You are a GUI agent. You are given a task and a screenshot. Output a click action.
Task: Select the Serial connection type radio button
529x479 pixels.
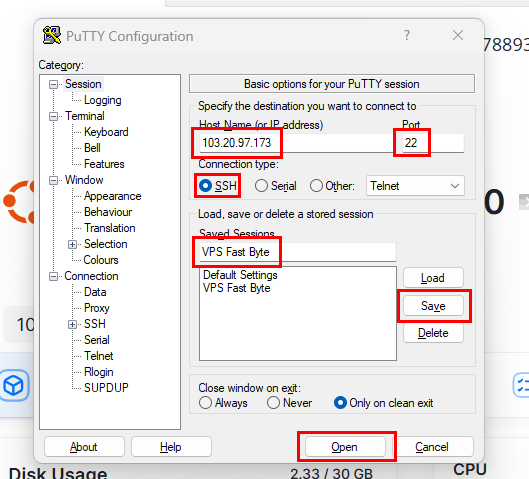[x=261, y=186]
